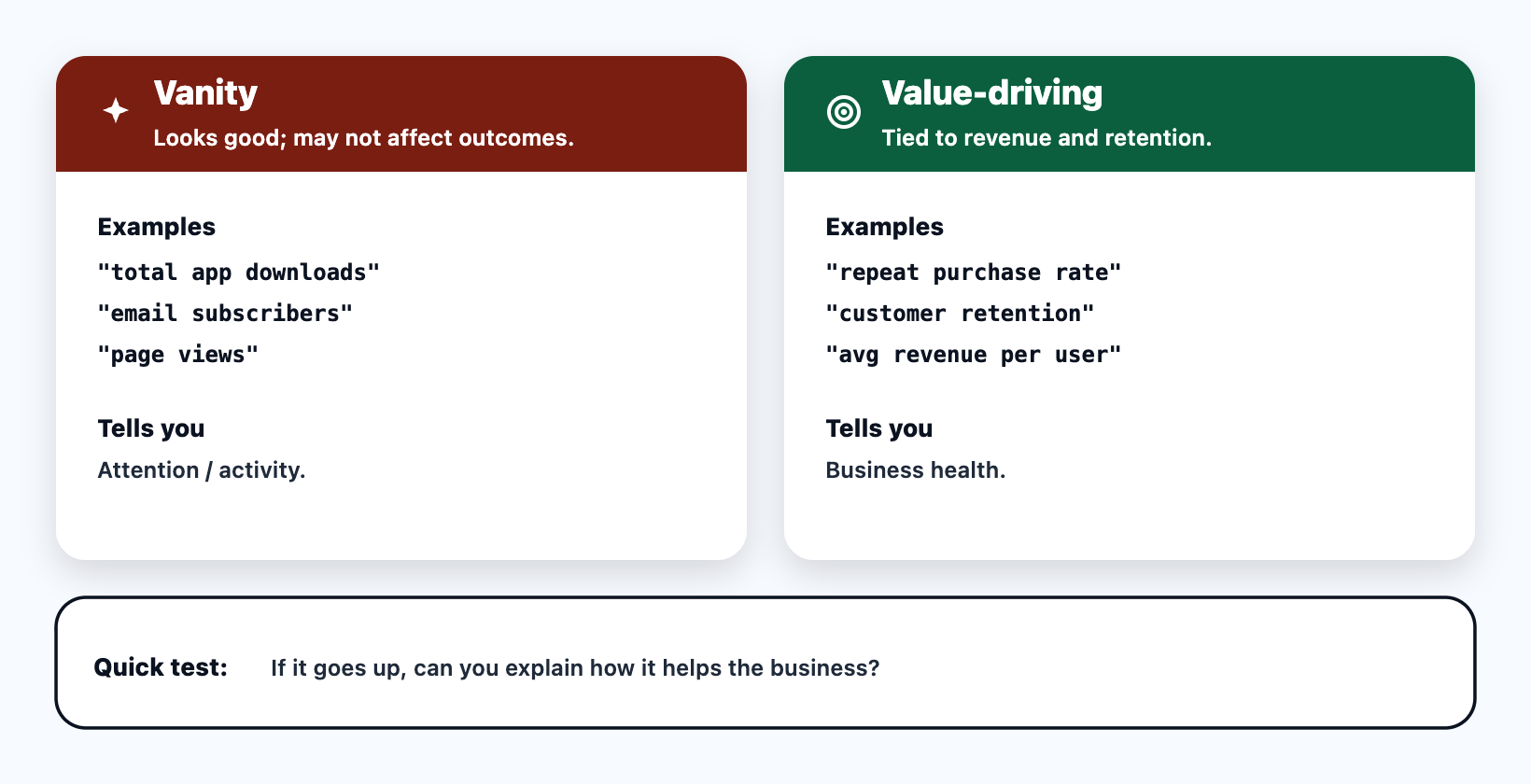Select the Vanity card heading
This screenshot has width=1531, height=784.
[x=205, y=93]
